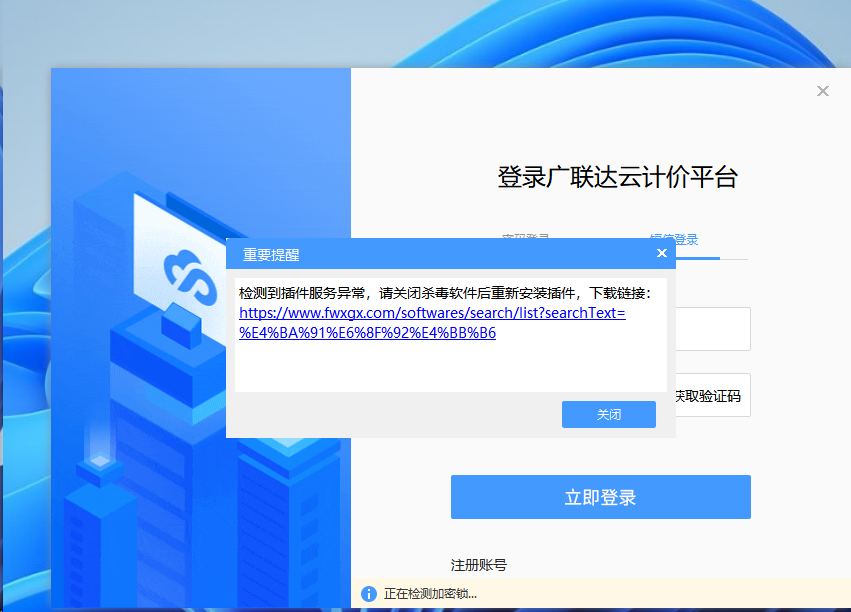Open the 注册账号 register link
This screenshot has width=851, height=612.
coord(479,565)
